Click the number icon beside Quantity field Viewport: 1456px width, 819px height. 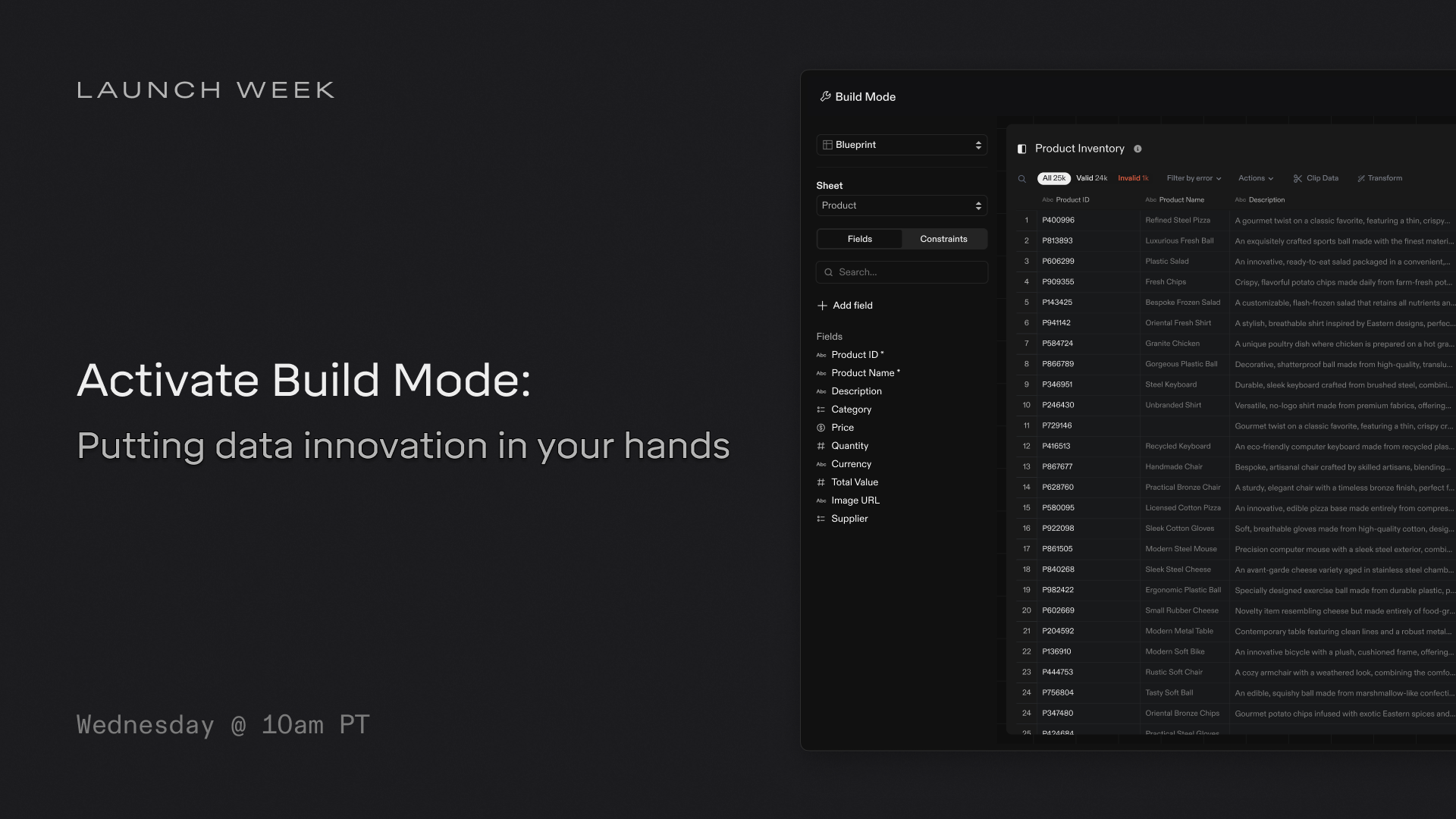tap(821, 446)
